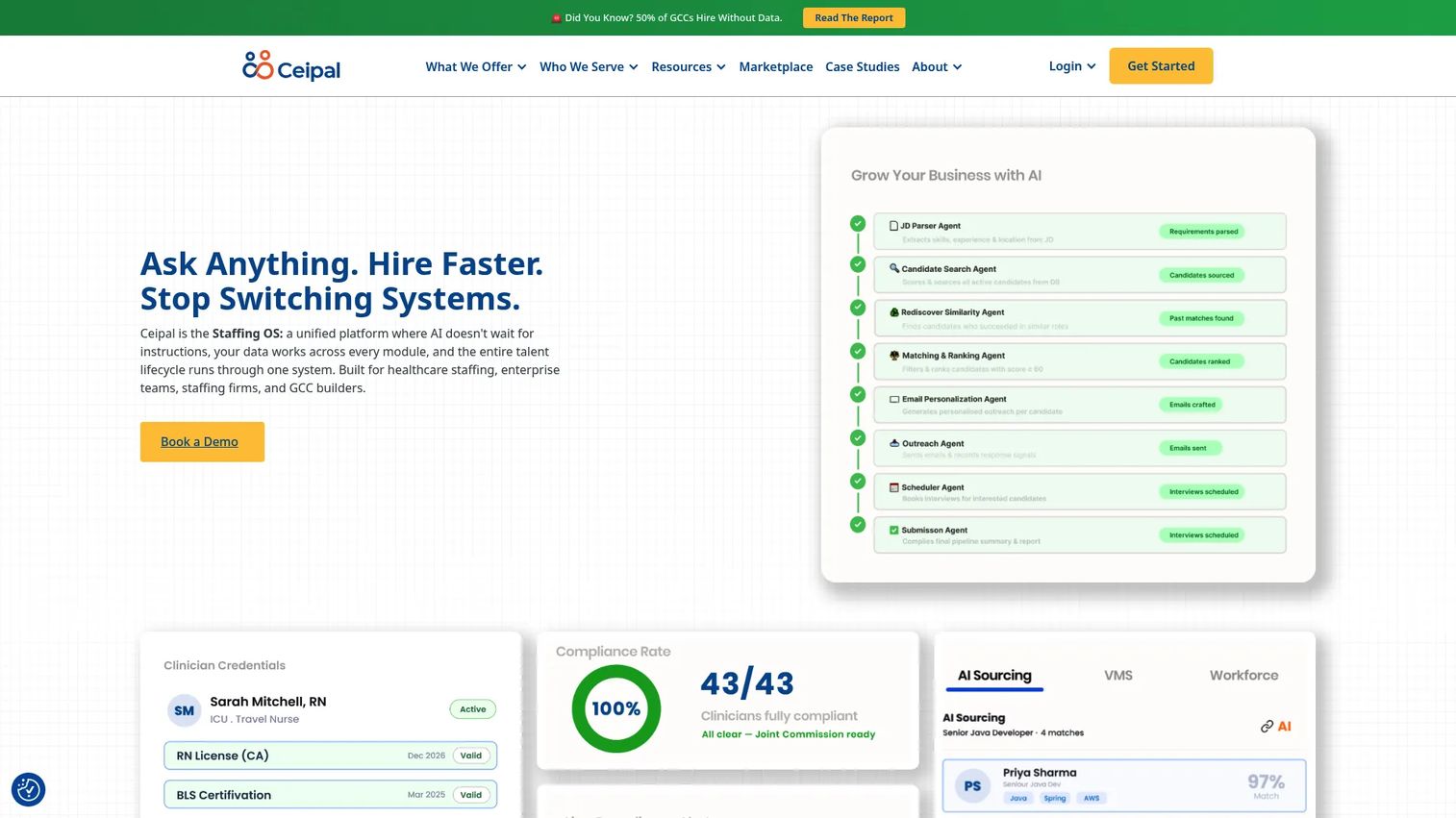The image size is (1456, 818).
Task: Click the Ceipal logo
Action: 291,66
